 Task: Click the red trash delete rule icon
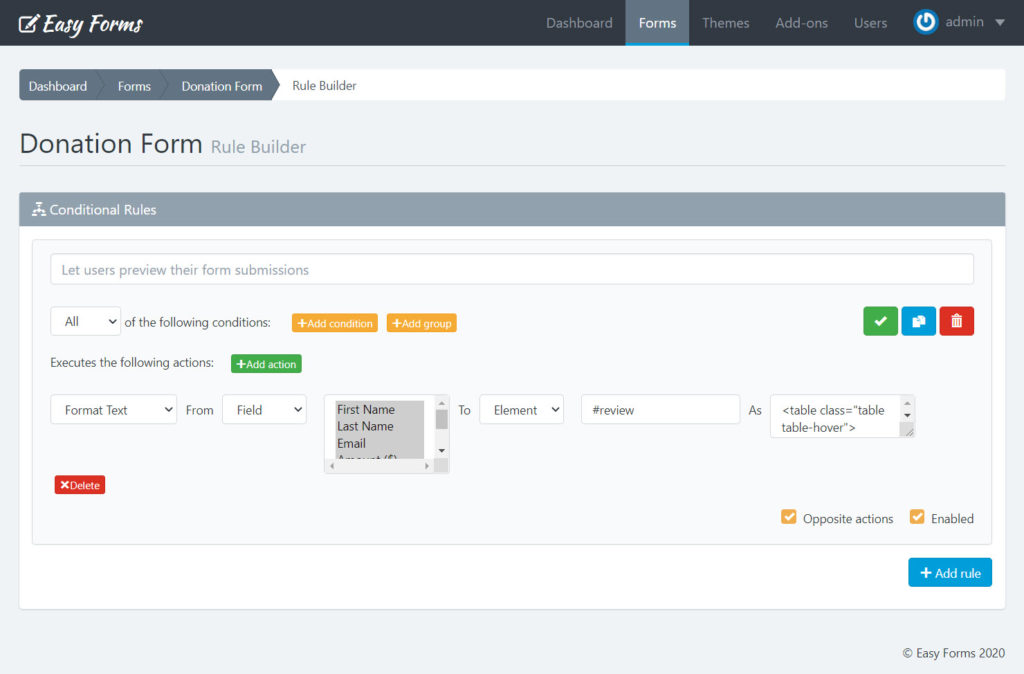point(956,321)
